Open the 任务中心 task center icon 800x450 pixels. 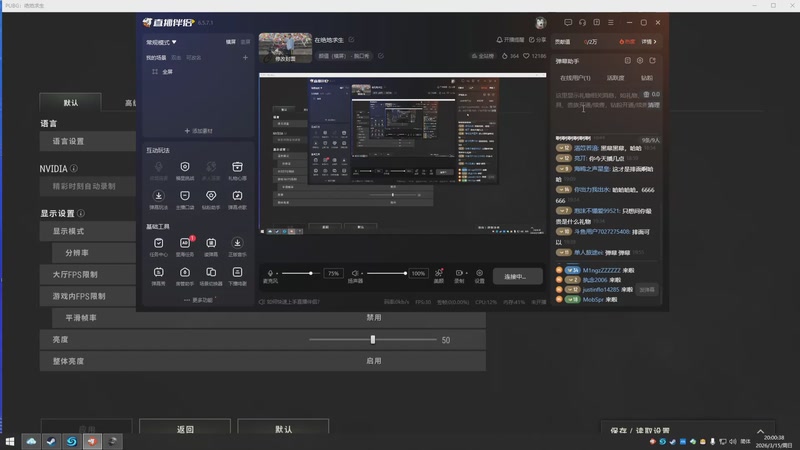coord(159,243)
